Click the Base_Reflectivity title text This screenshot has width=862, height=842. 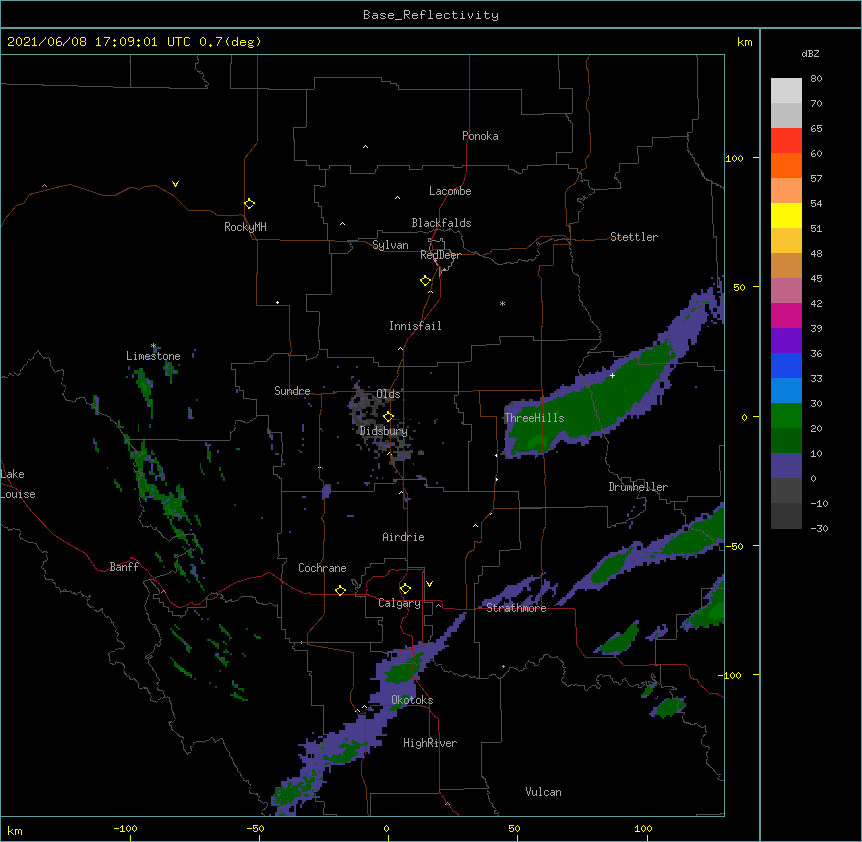click(x=431, y=15)
